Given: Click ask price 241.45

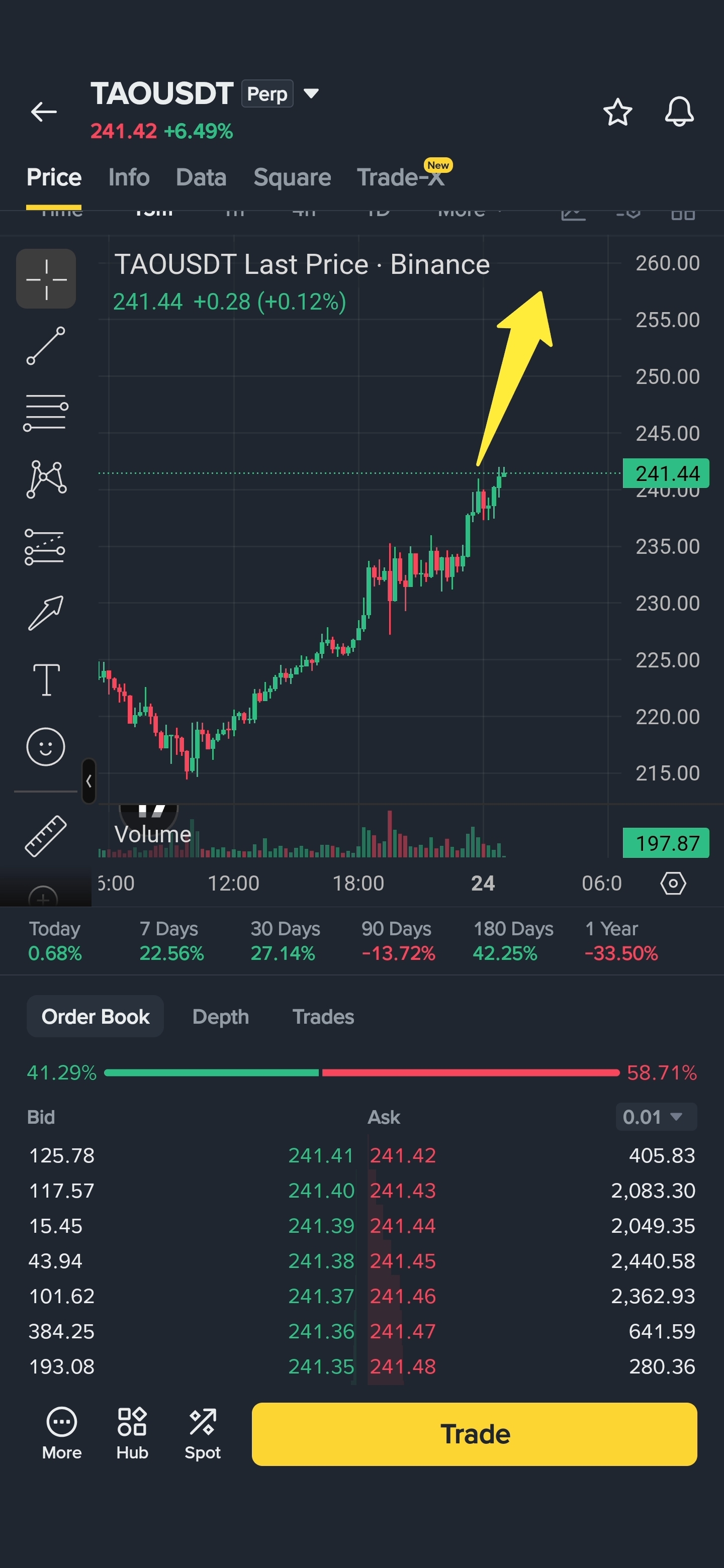Looking at the screenshot, I should pos(403,1260).
